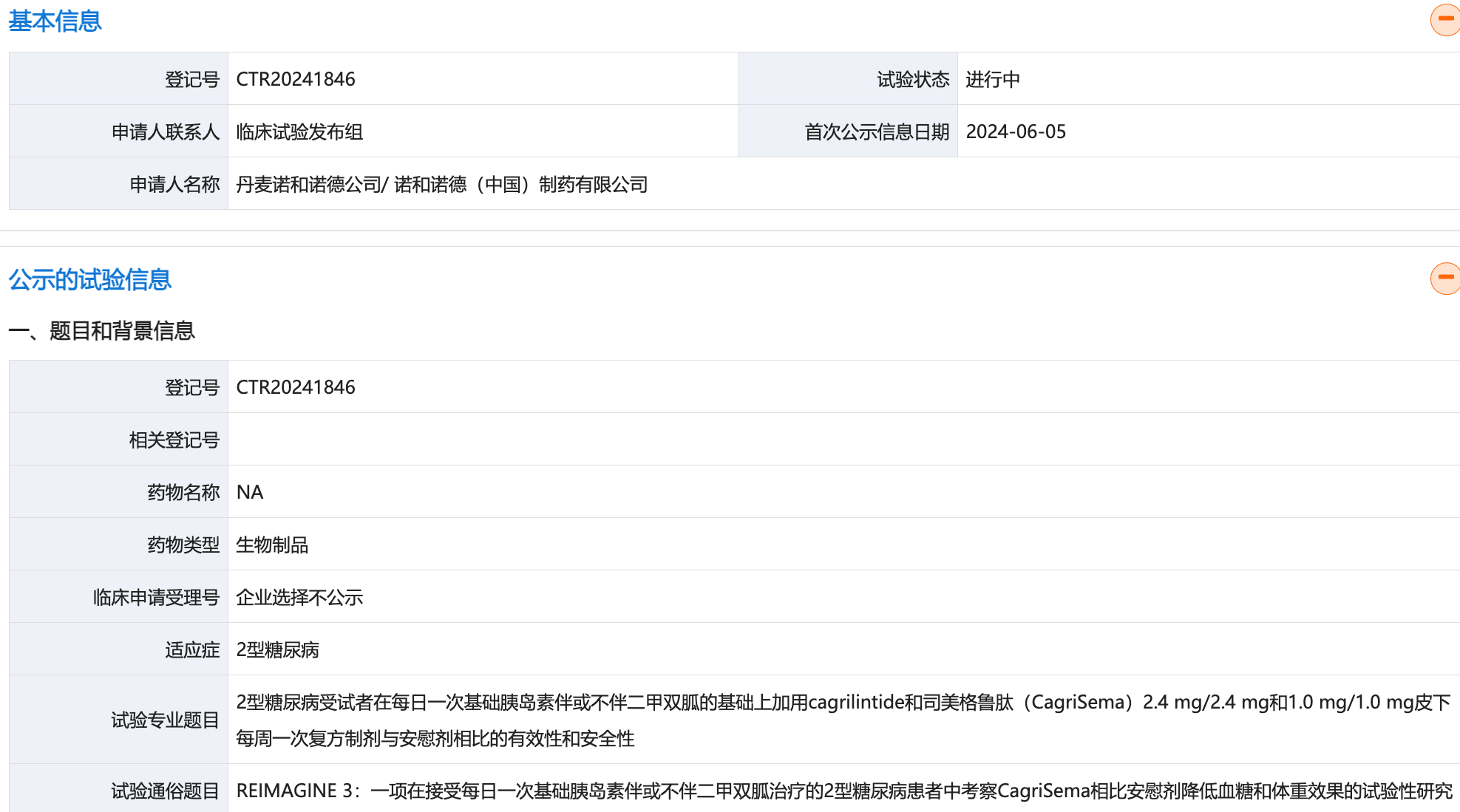Click the applicant contact value 临床试验发布组
Image resolution: width=1460 pixels, height=812 pixels.
[x=299, y=132]
